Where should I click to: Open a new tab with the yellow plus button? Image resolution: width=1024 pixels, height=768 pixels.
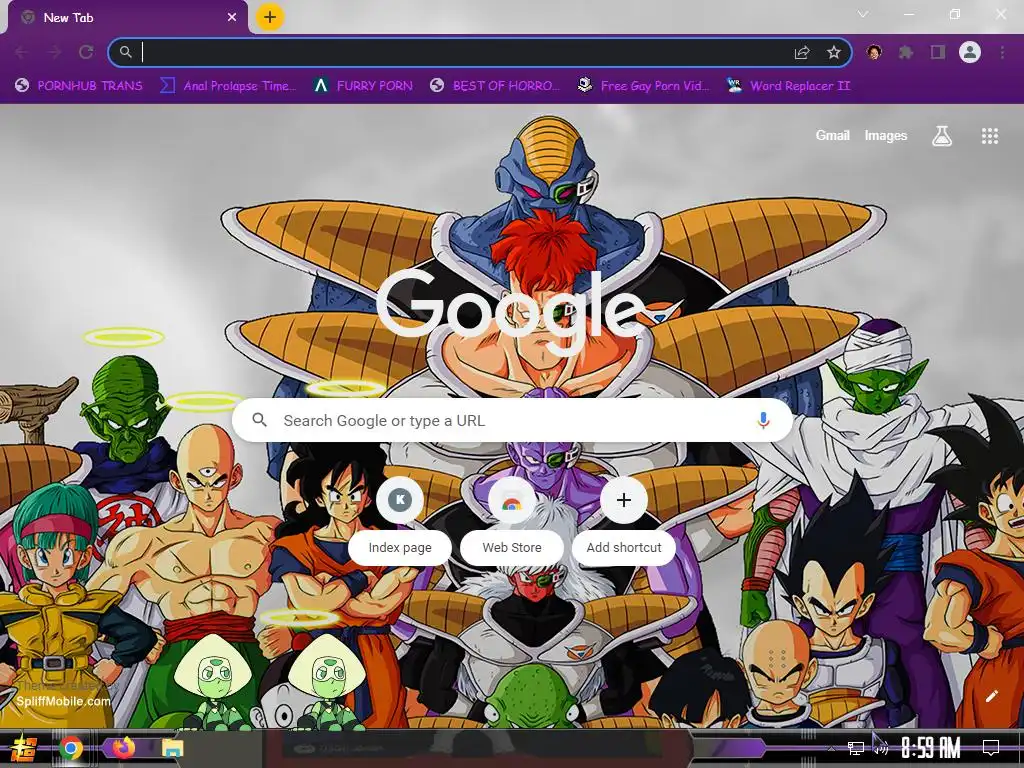coord(270,17)
